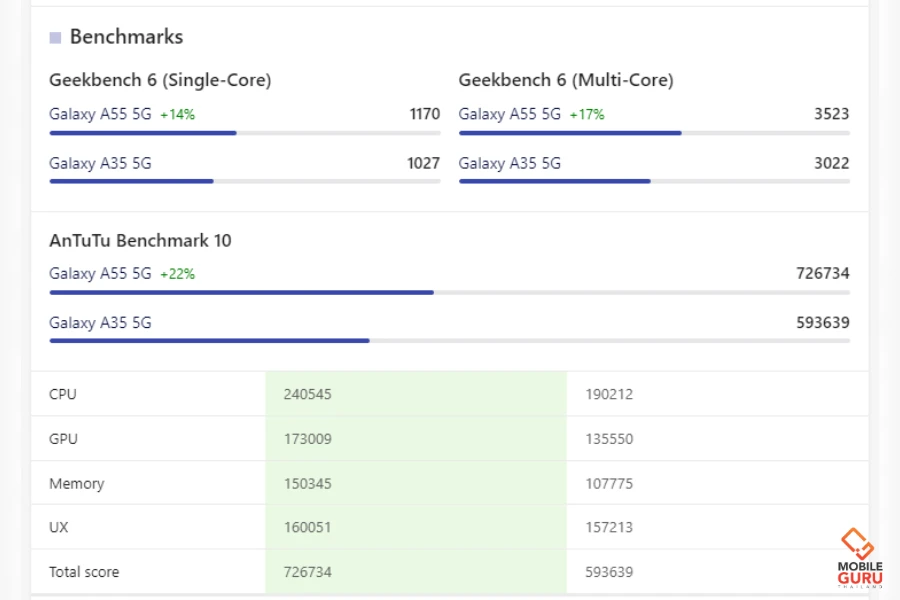Select the CPU row label
The image size is (900, 600).
point(63,394)
